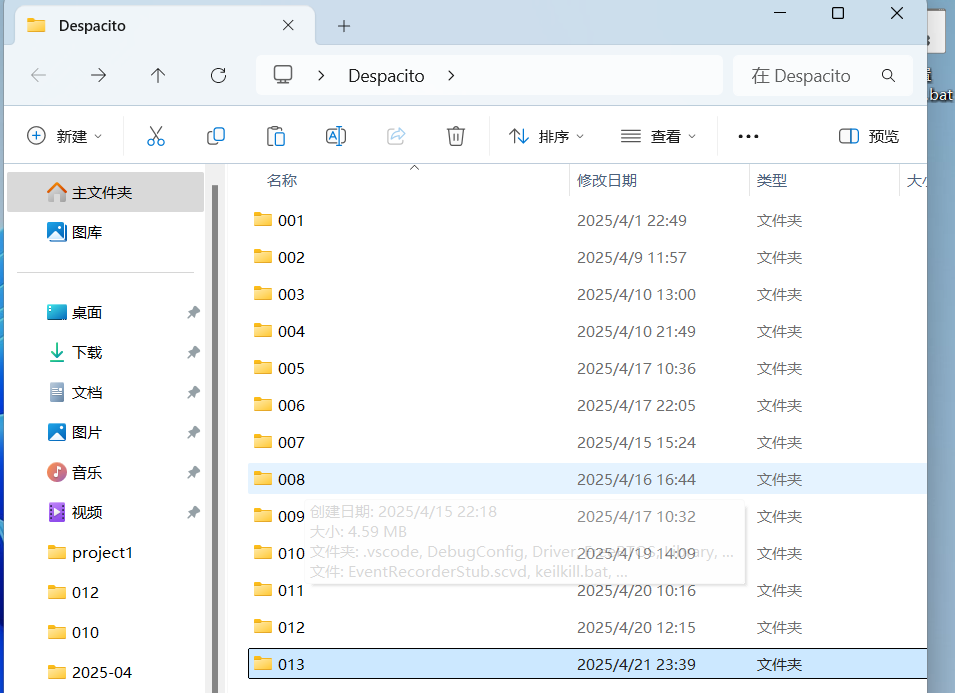Select folder 002 in file list

point(587,258)
